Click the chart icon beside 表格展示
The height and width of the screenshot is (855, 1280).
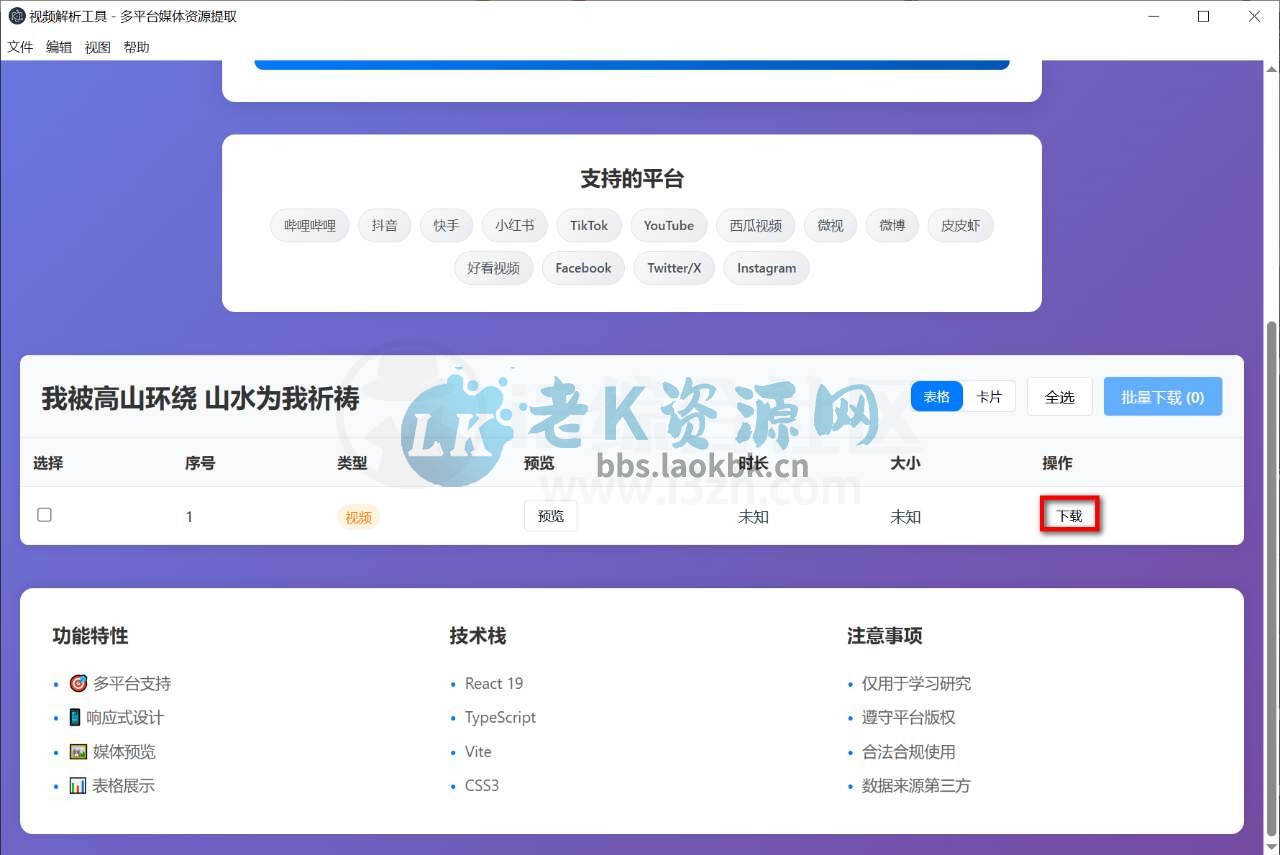78,785
